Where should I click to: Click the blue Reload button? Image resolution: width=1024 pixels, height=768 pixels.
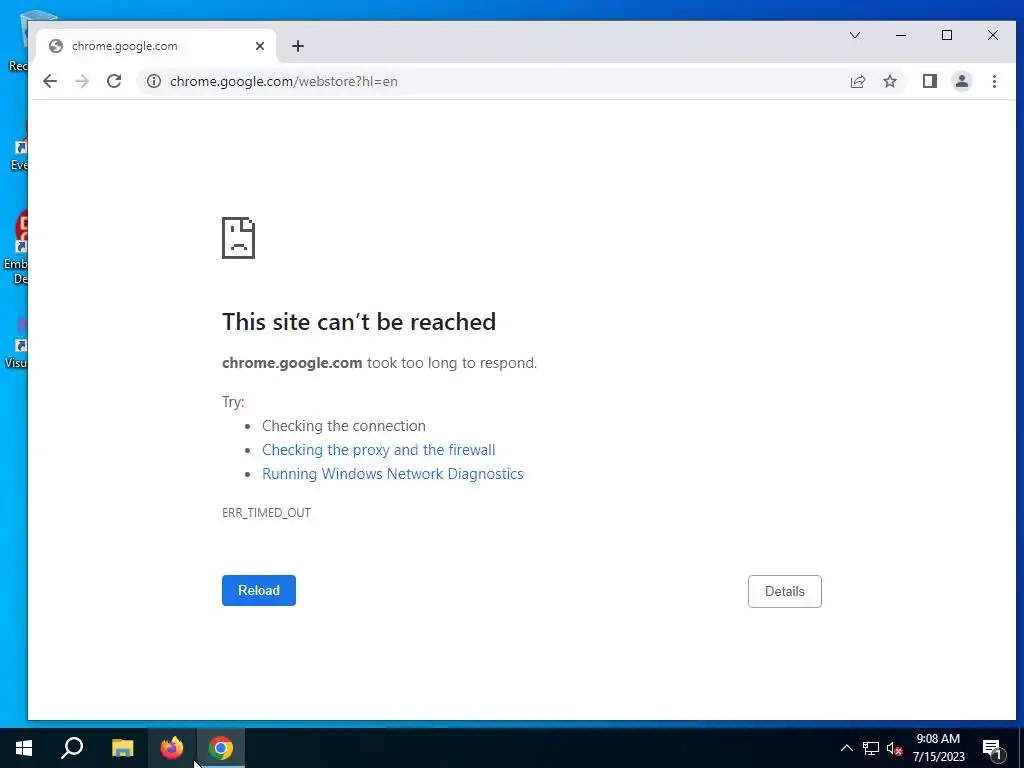click(x=259, y=590)
